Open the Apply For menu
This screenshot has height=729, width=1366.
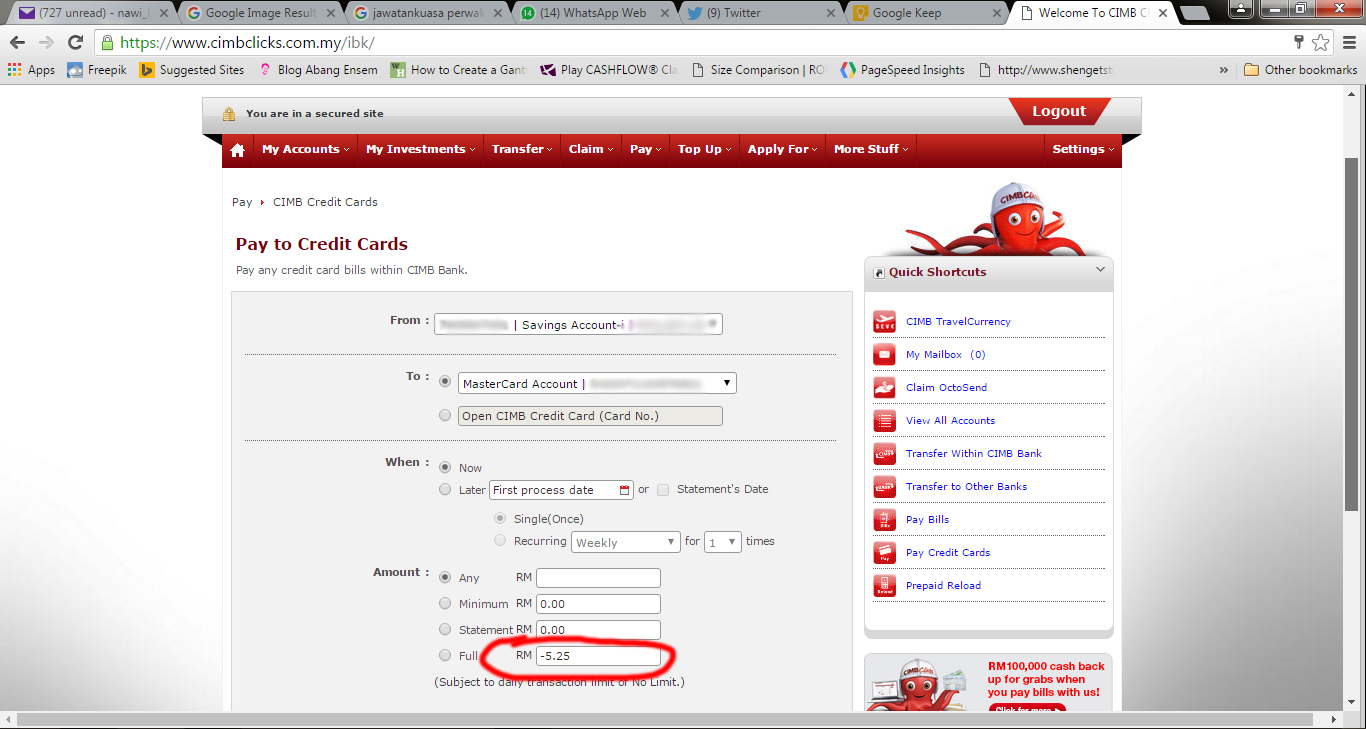[x=783, y=149]
